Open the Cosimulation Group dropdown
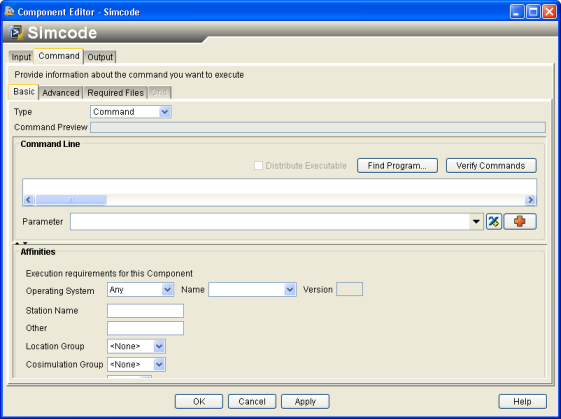The image size is (561, 419). [136, 364]
